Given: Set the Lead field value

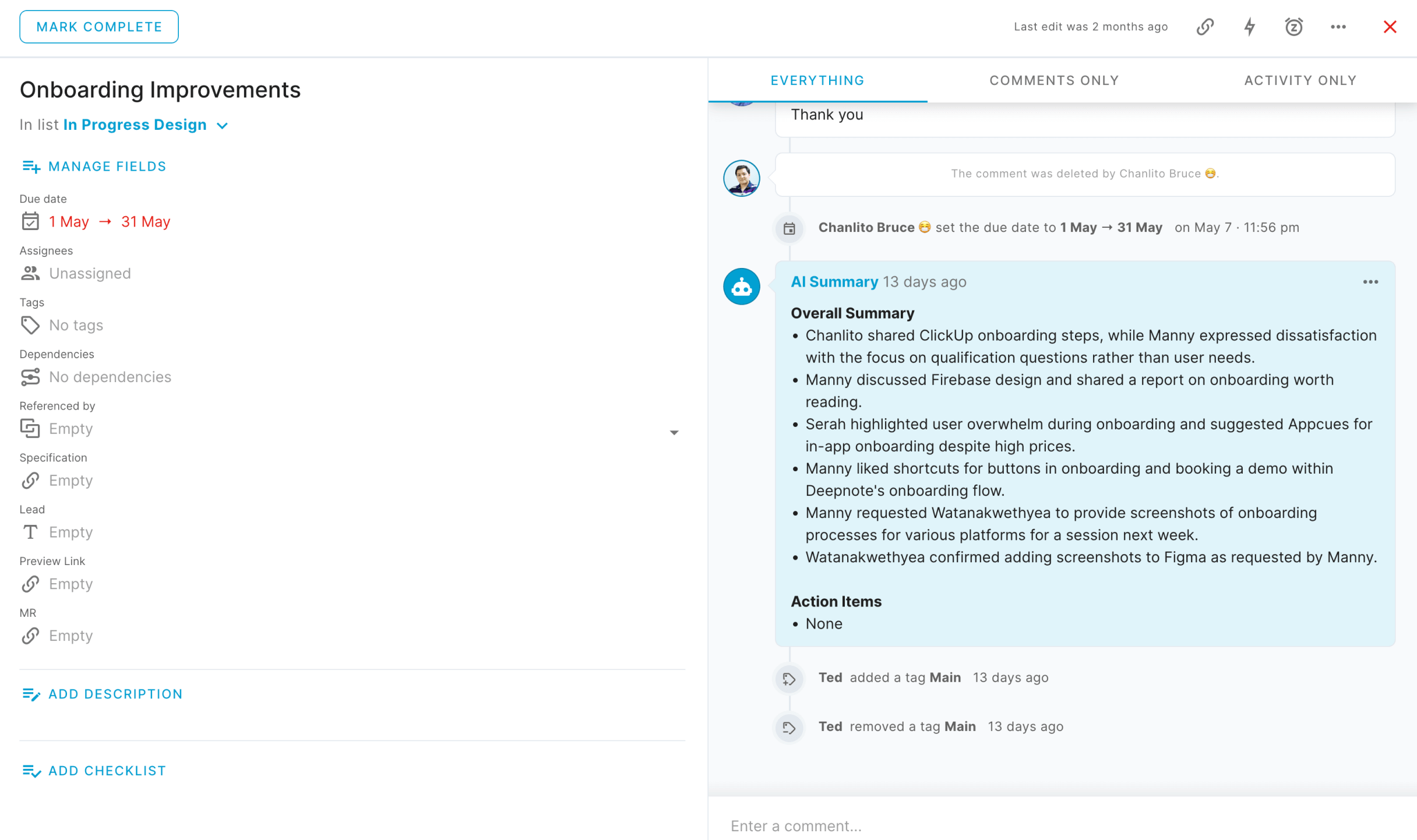Looking at the screenshot, I should click(71, 532).
